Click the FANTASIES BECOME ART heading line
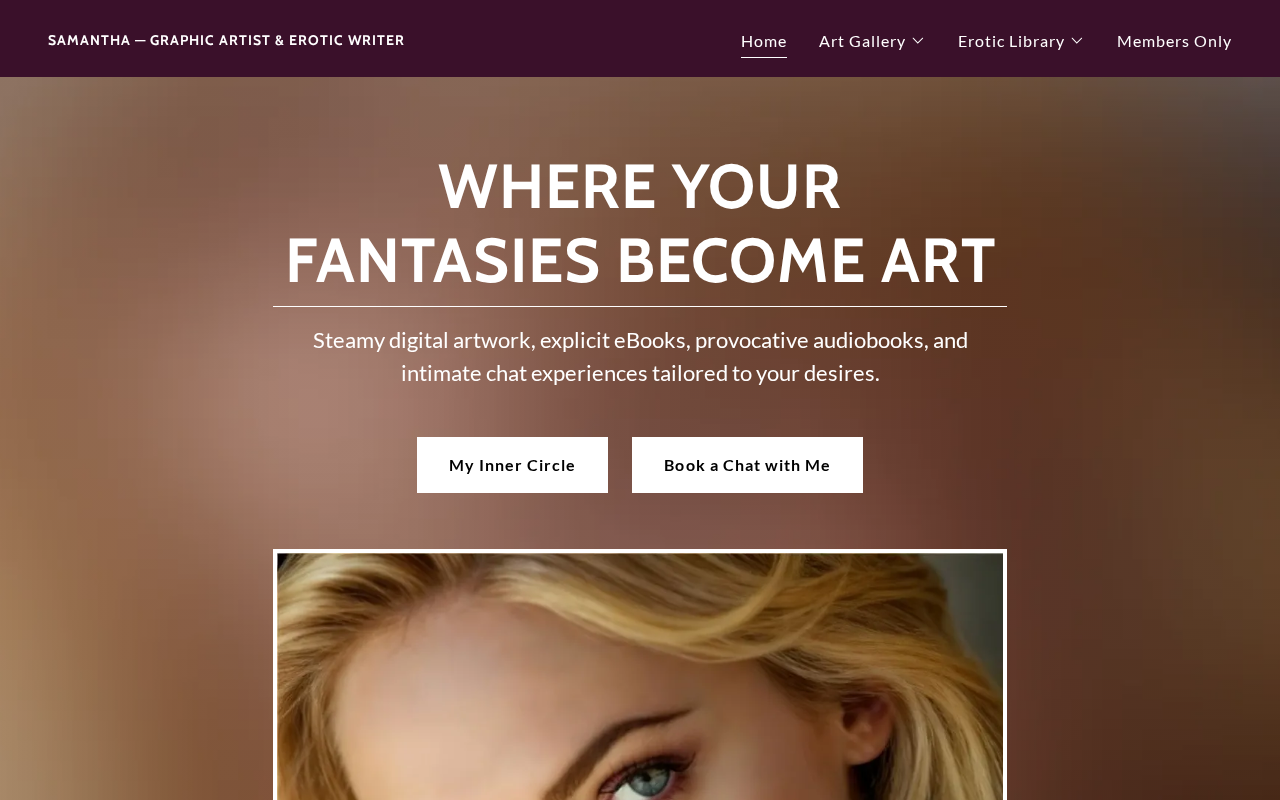 [640, 260]
